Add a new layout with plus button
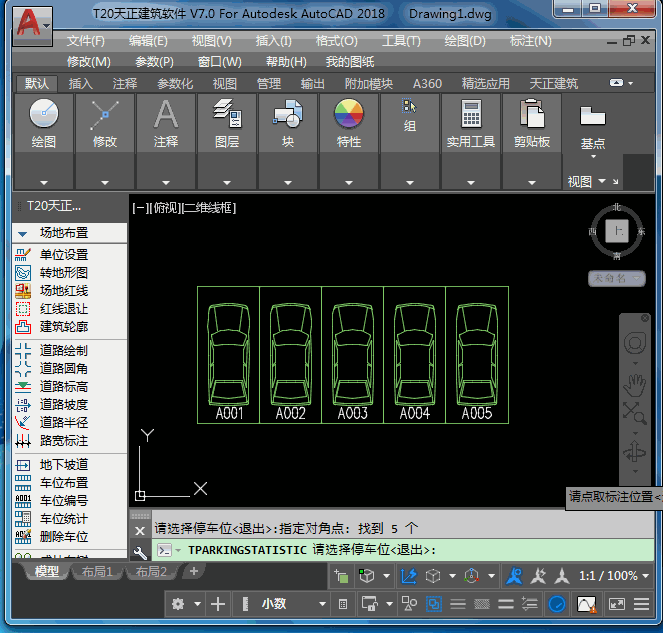663x633 pixels. tap(194, 571)
